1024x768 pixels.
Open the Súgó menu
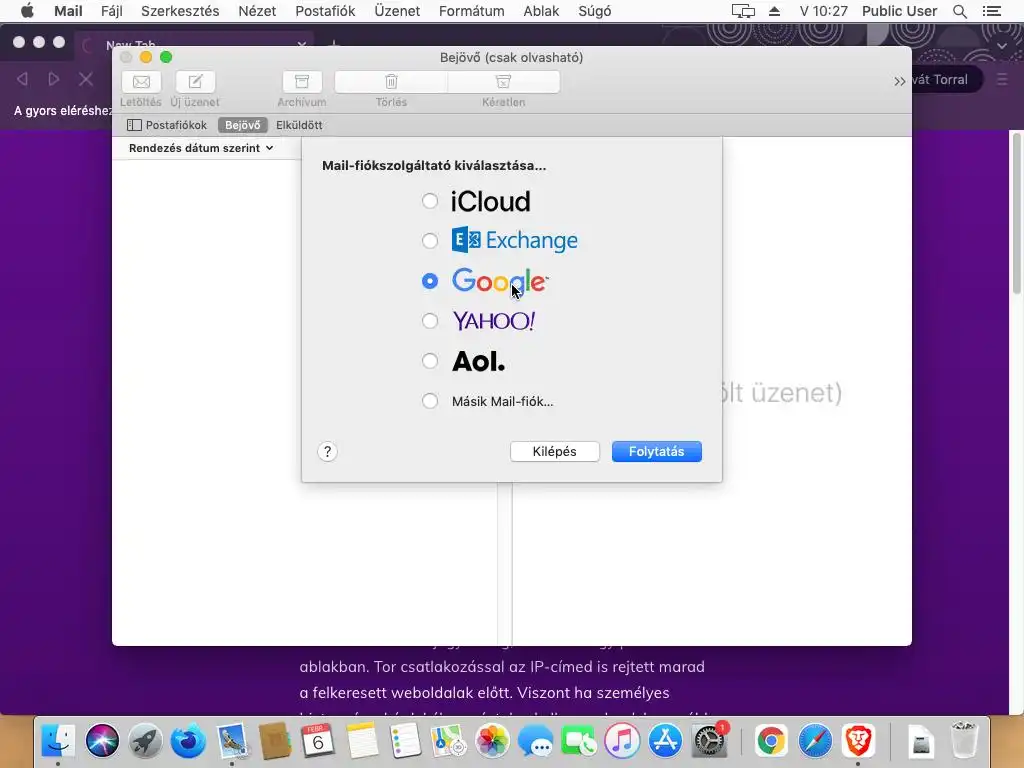[595, 11]
